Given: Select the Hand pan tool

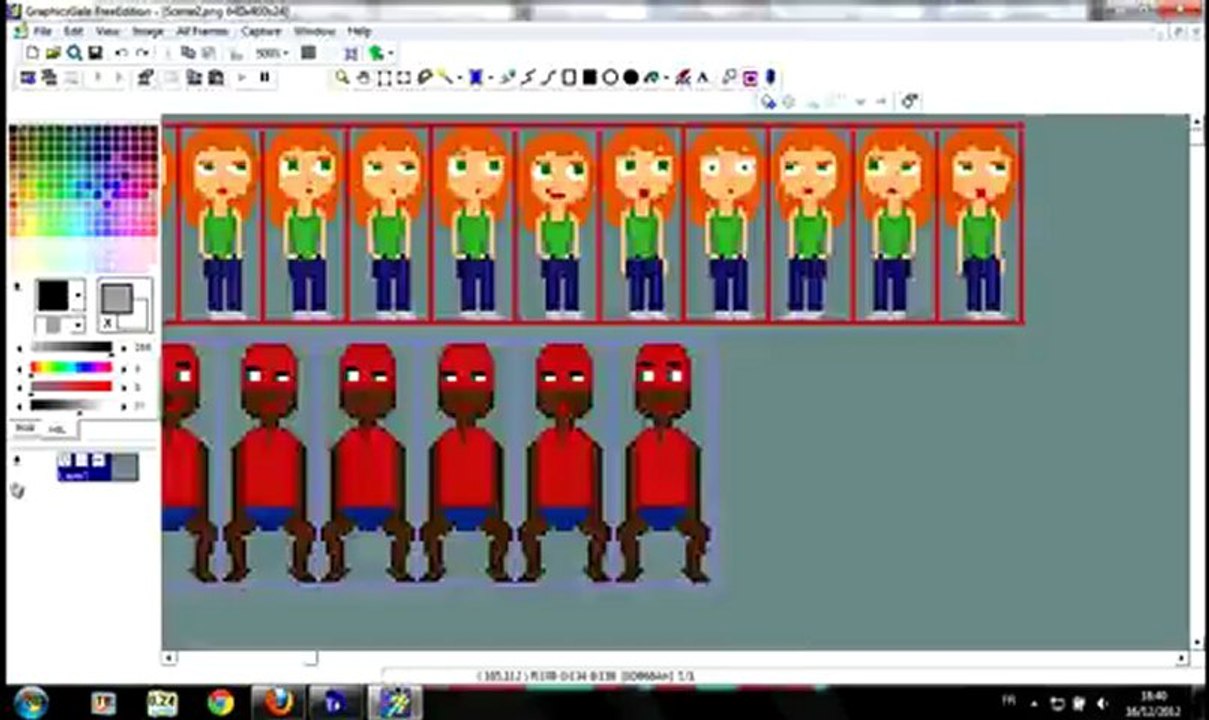Looking at the screenshot, I should pos(363,77).
